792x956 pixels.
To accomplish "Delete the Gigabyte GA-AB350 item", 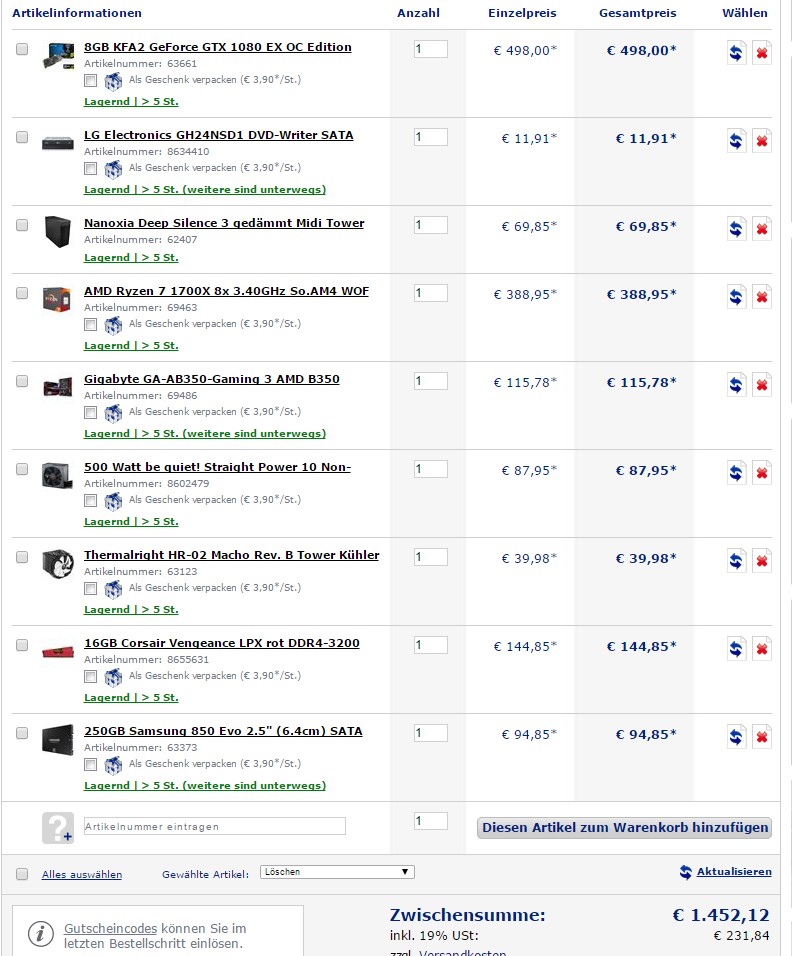I will tap(762, 385).
